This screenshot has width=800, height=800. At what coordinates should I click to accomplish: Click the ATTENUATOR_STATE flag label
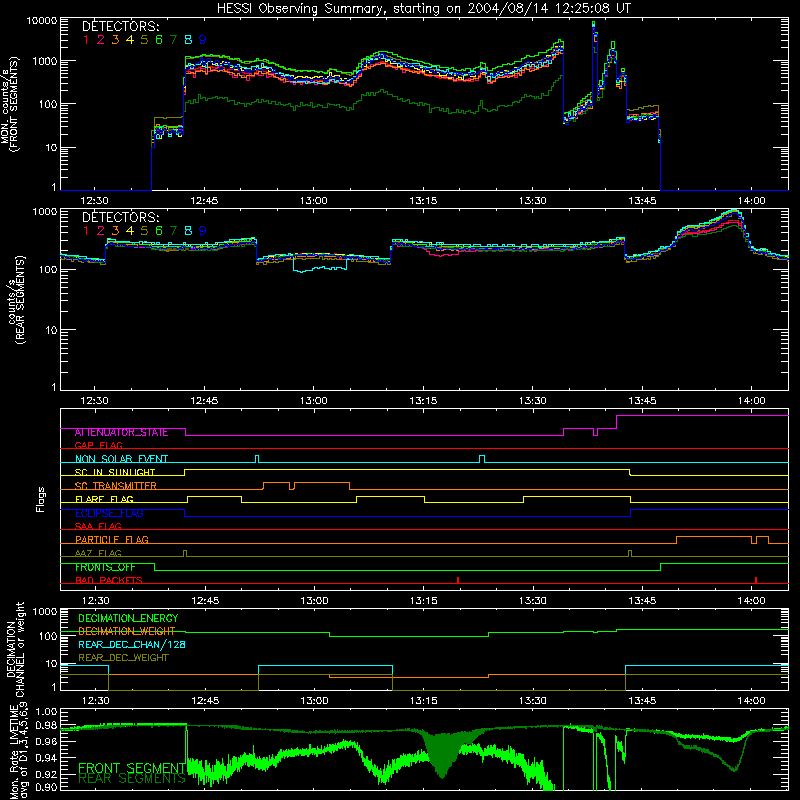point(121,433)
